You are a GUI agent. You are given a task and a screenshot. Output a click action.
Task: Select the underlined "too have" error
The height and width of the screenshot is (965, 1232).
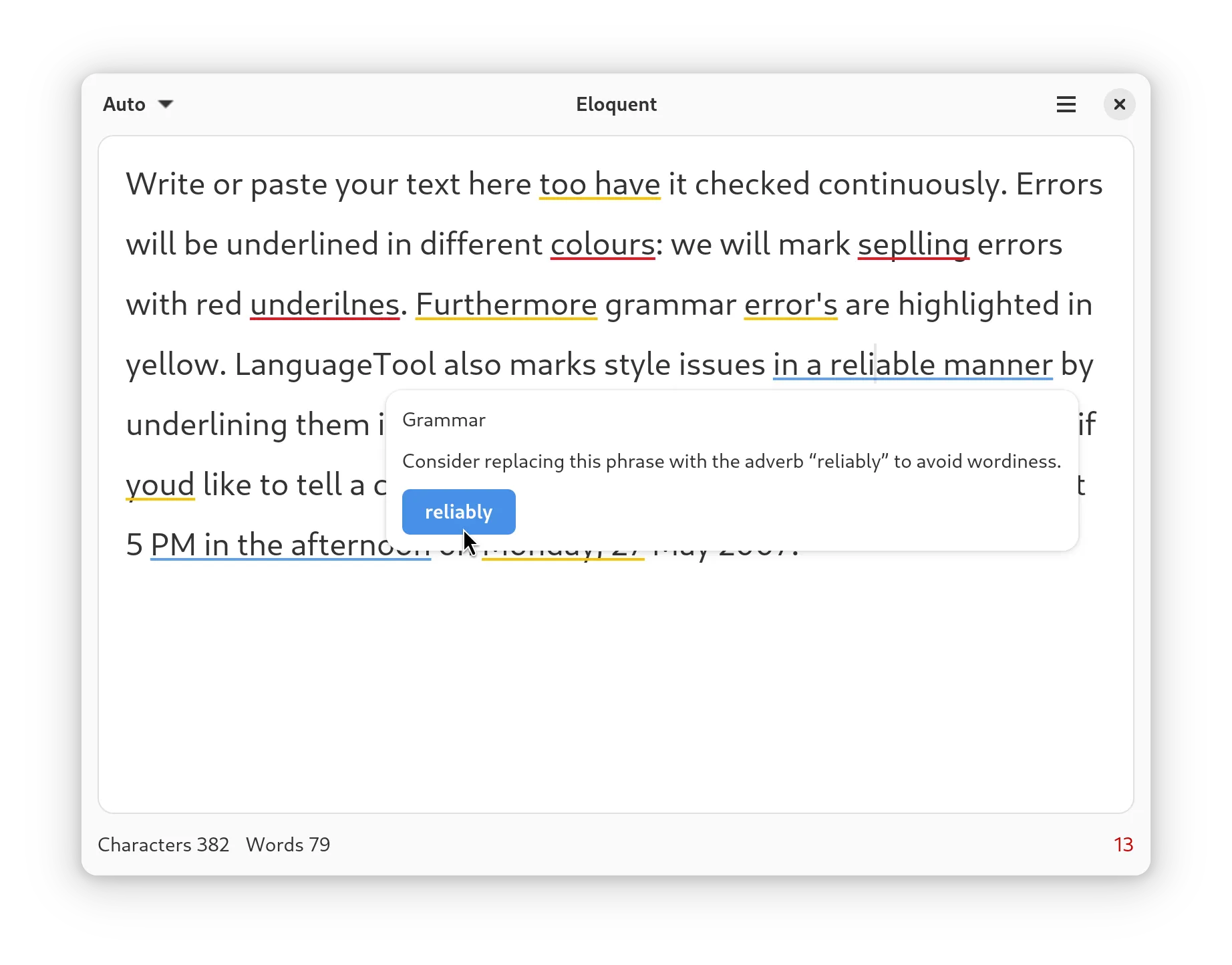pyautogui.click(x=599, y=184)
